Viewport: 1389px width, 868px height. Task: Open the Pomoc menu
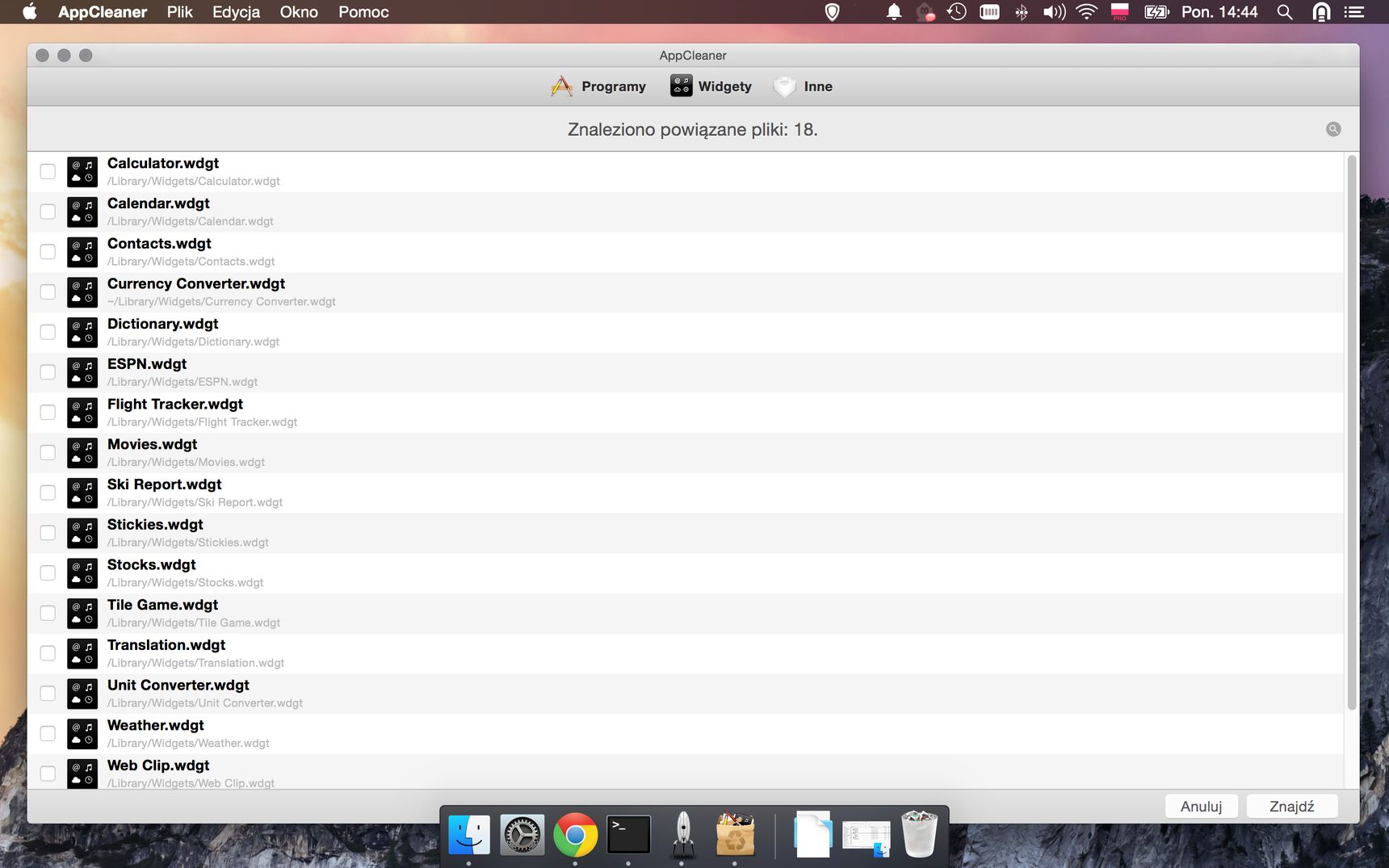363,12
